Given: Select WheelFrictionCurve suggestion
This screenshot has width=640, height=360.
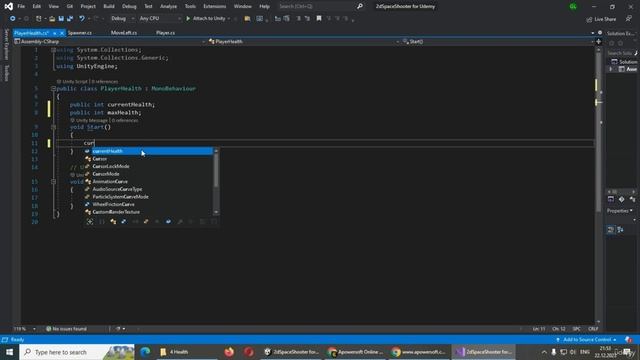Looking at the screenshot, I should 149,204.
